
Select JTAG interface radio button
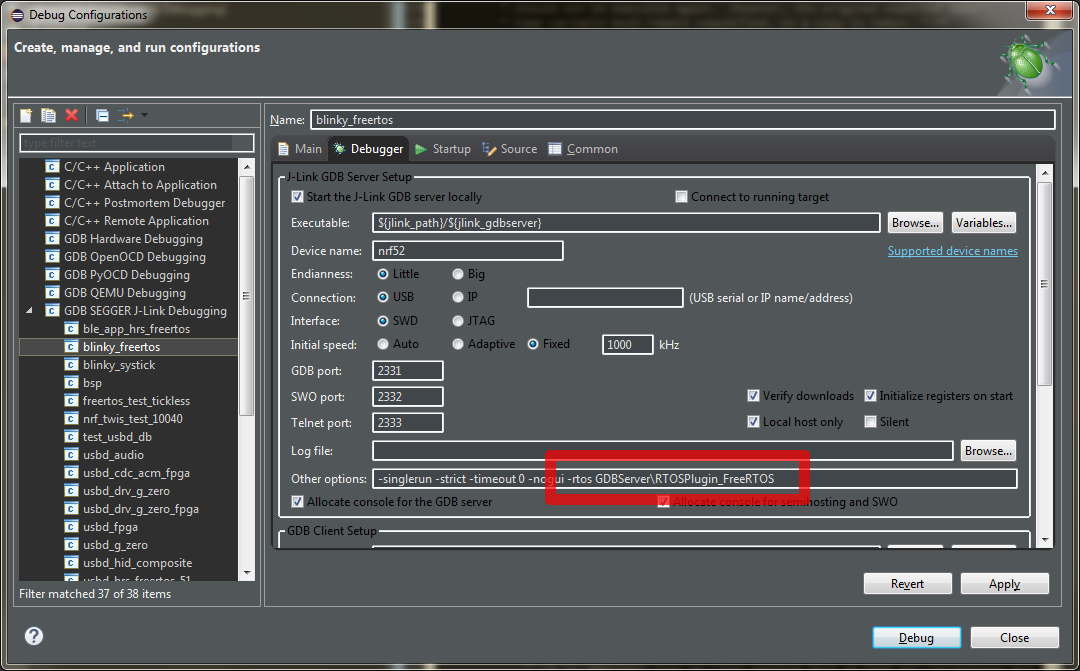[x=457, y=320]
